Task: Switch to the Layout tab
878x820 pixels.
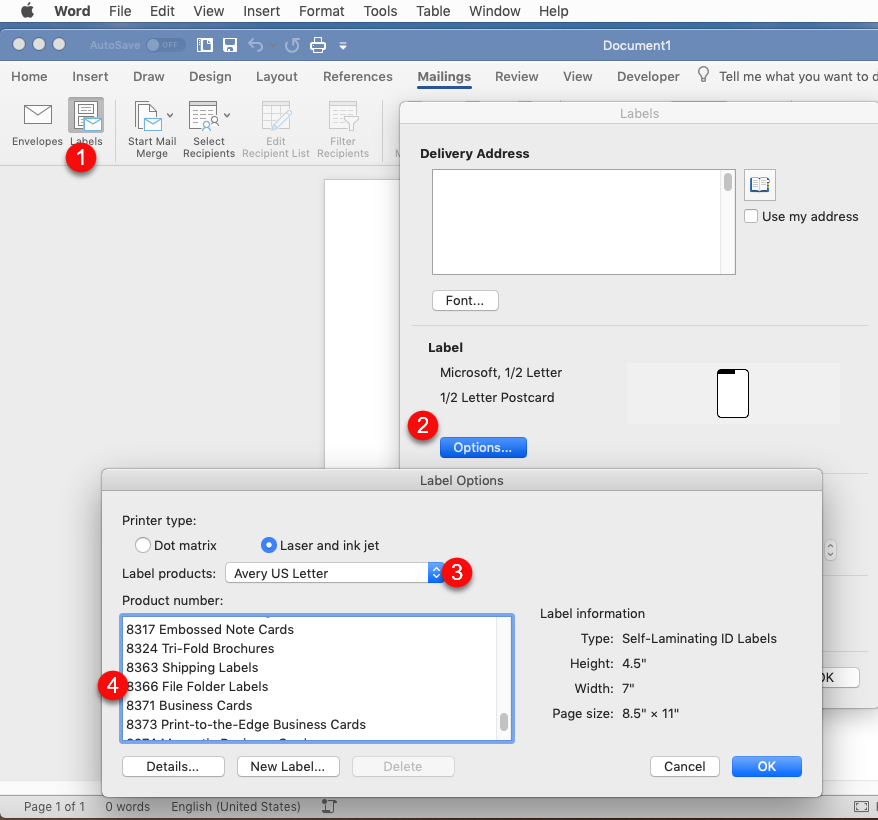Action: coord(277,76)
